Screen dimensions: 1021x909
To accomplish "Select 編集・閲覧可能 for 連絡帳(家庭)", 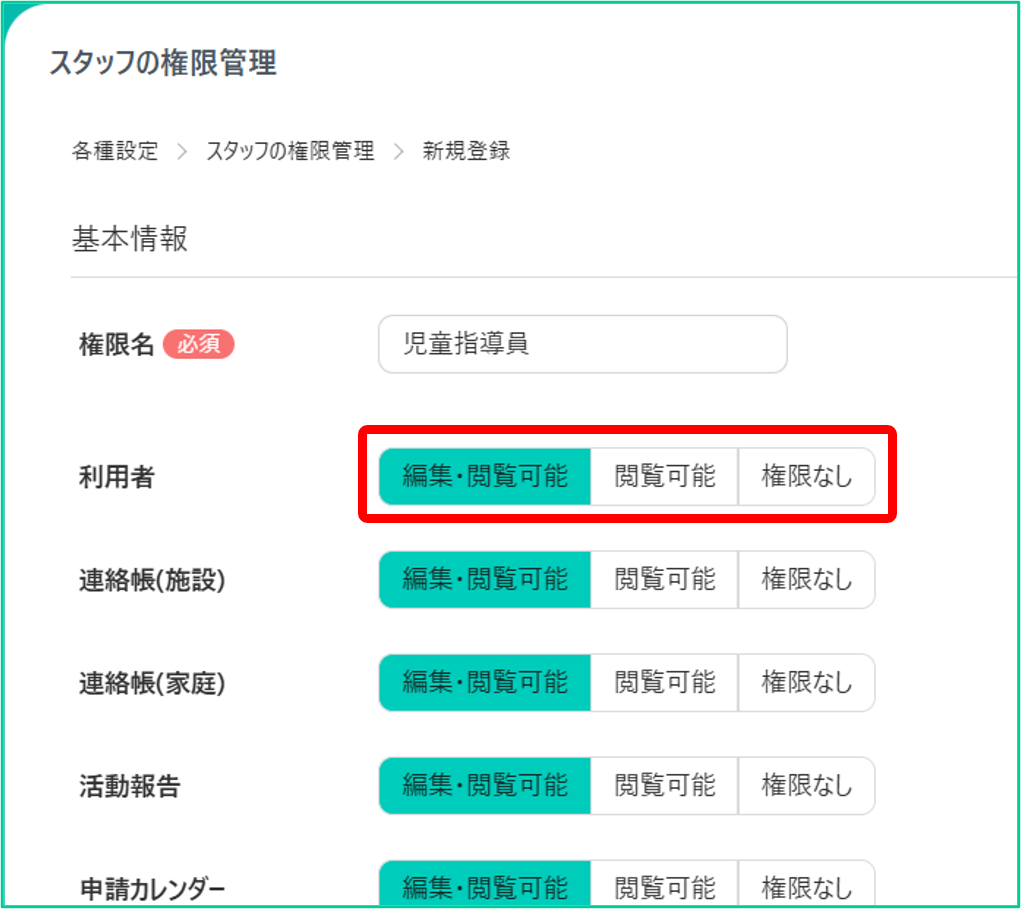I will pyautogui.click(x=485, y=683).
